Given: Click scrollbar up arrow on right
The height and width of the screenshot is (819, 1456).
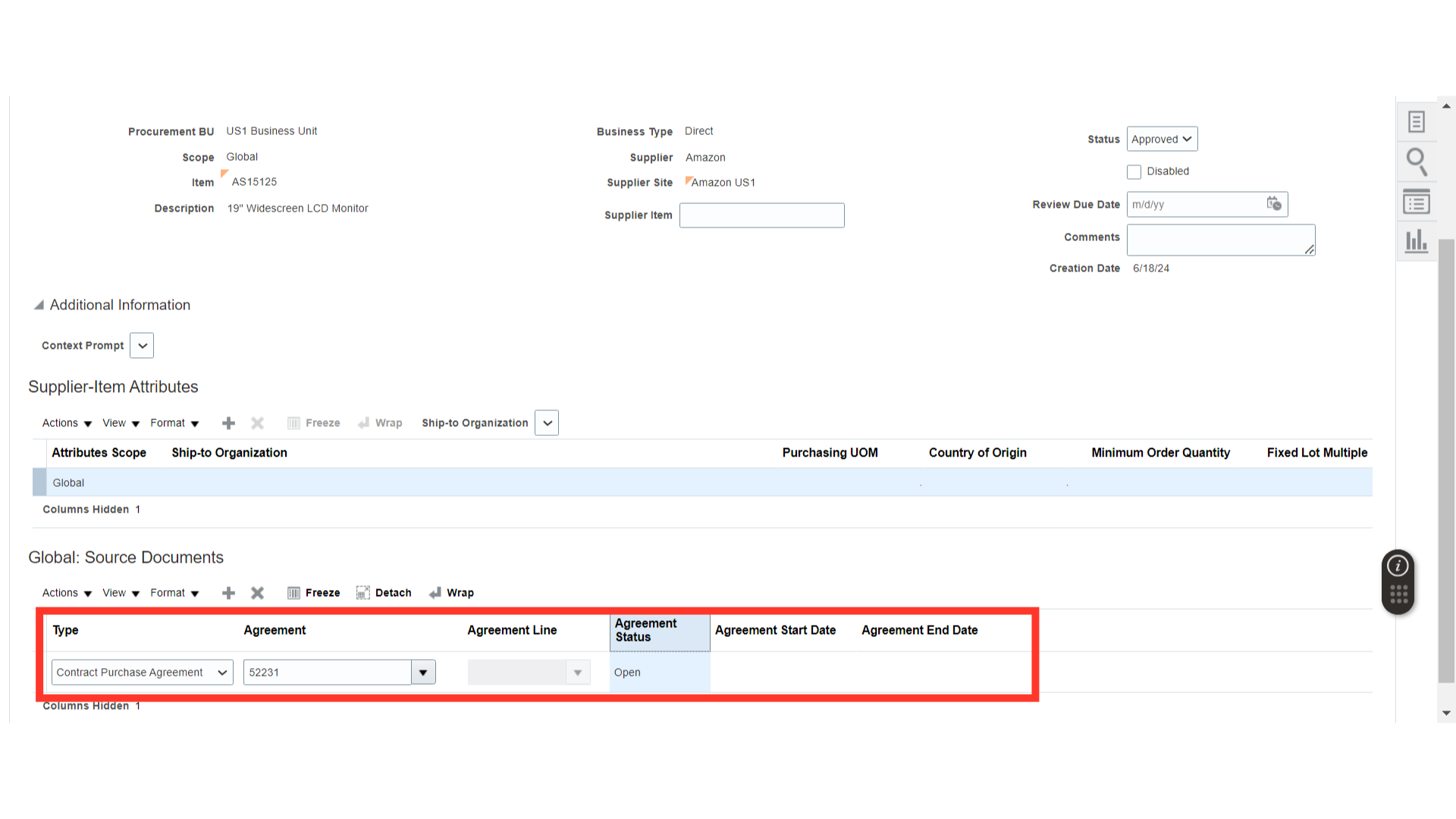Looking at the screenshot, I should pos(1446,106).
